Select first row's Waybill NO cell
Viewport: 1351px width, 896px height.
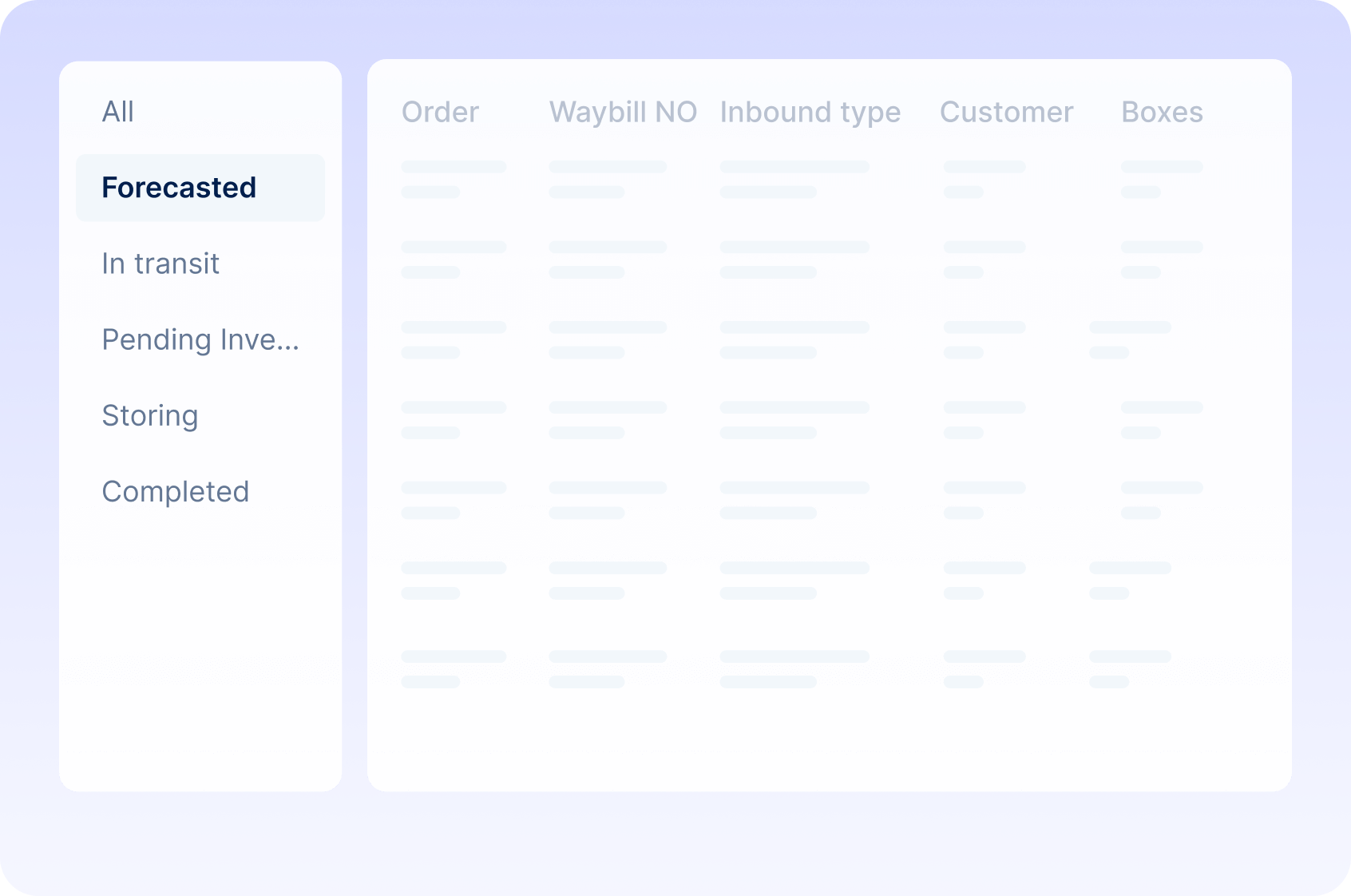tap(607, 179)
